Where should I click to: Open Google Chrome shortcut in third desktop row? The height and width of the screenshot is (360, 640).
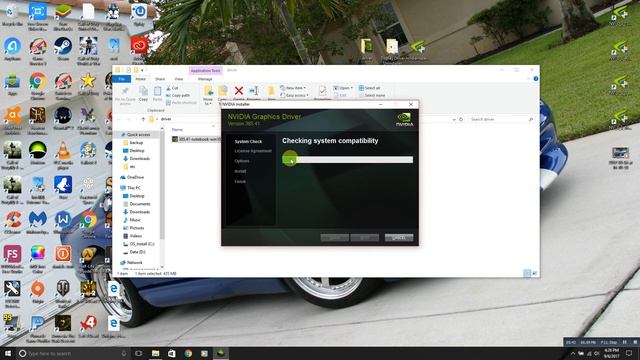point(38,82)
